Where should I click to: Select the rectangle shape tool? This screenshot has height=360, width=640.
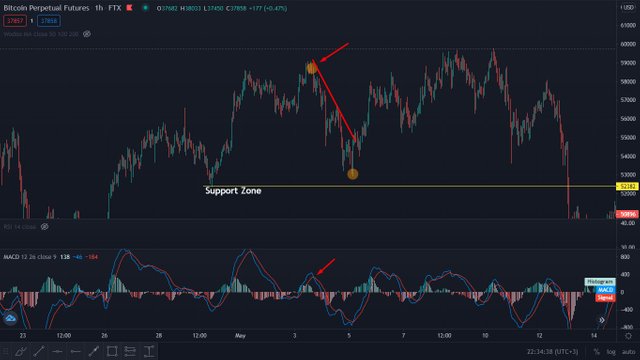click(112, 351)
